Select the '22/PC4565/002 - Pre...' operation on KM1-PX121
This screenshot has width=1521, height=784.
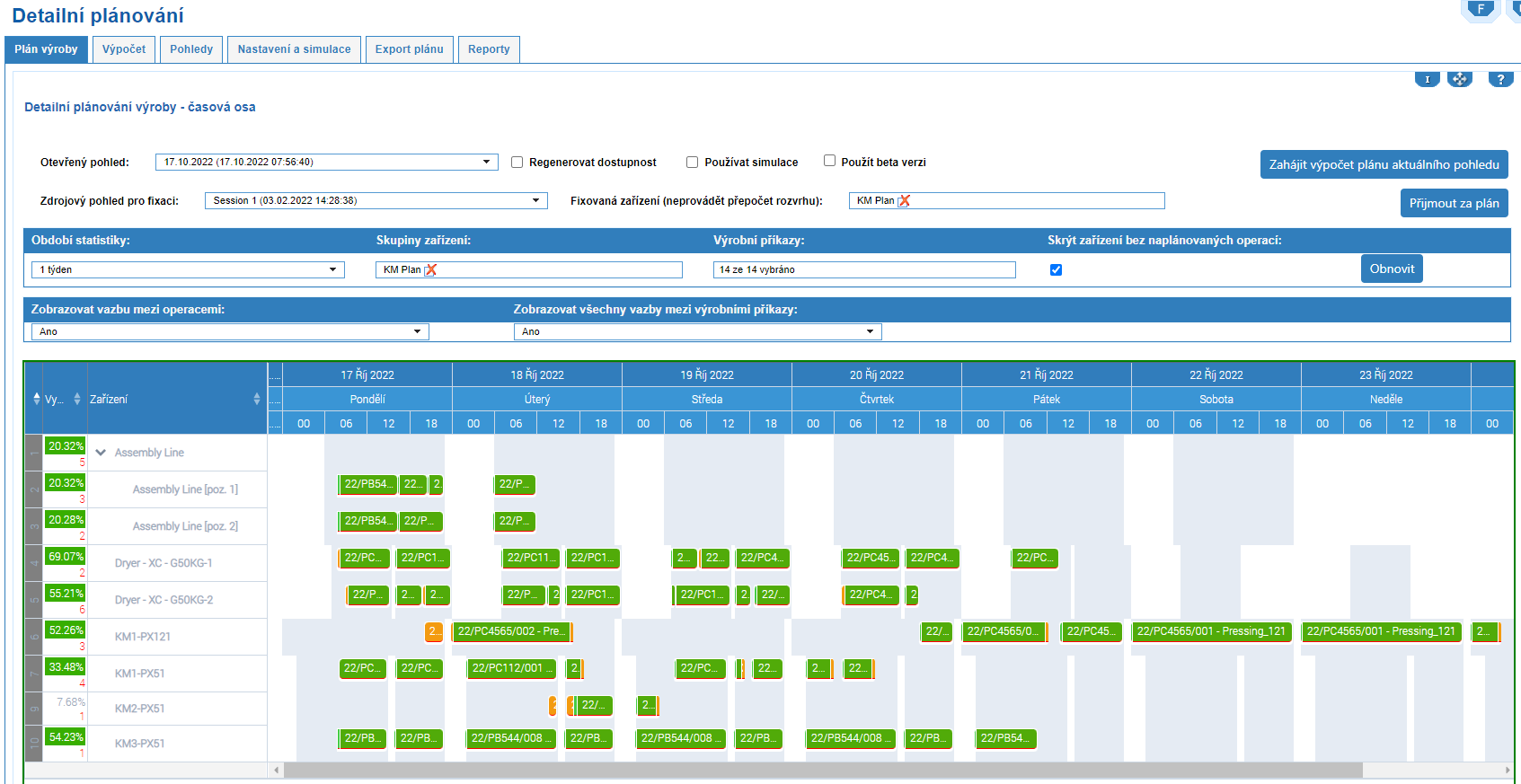point(511,631)
